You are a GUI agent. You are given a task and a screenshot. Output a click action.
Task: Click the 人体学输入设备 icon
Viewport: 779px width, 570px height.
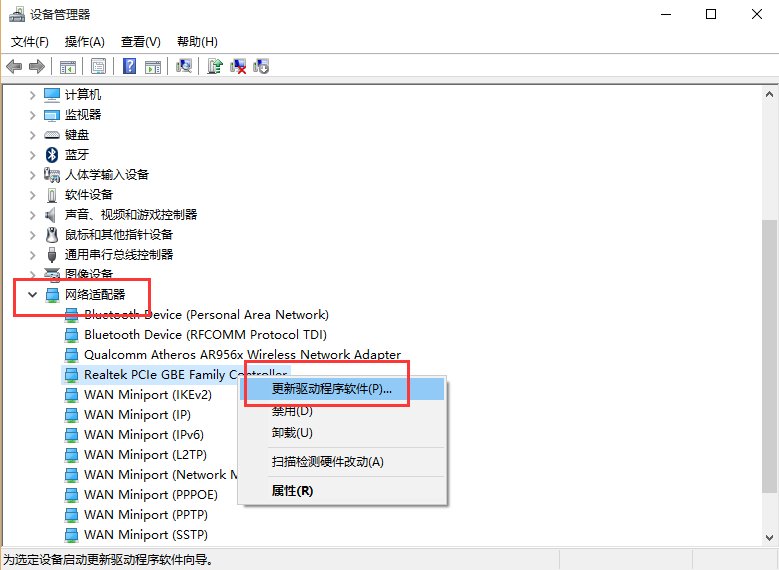tap(52, 174)
